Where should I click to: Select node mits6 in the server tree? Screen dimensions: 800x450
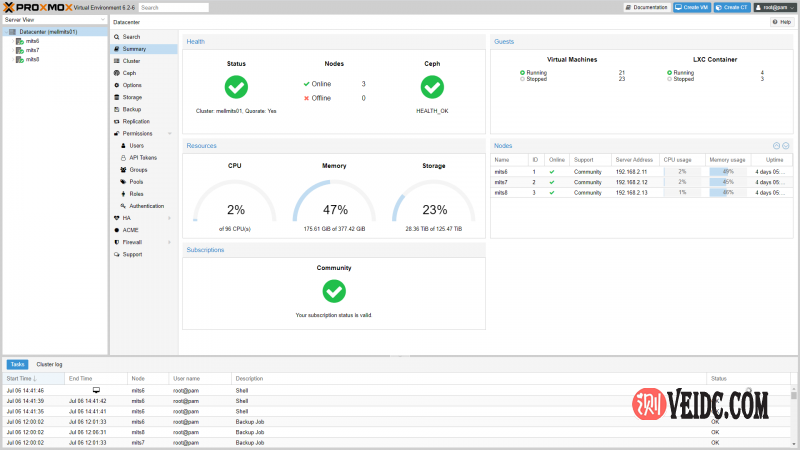[x=32, y=41]
